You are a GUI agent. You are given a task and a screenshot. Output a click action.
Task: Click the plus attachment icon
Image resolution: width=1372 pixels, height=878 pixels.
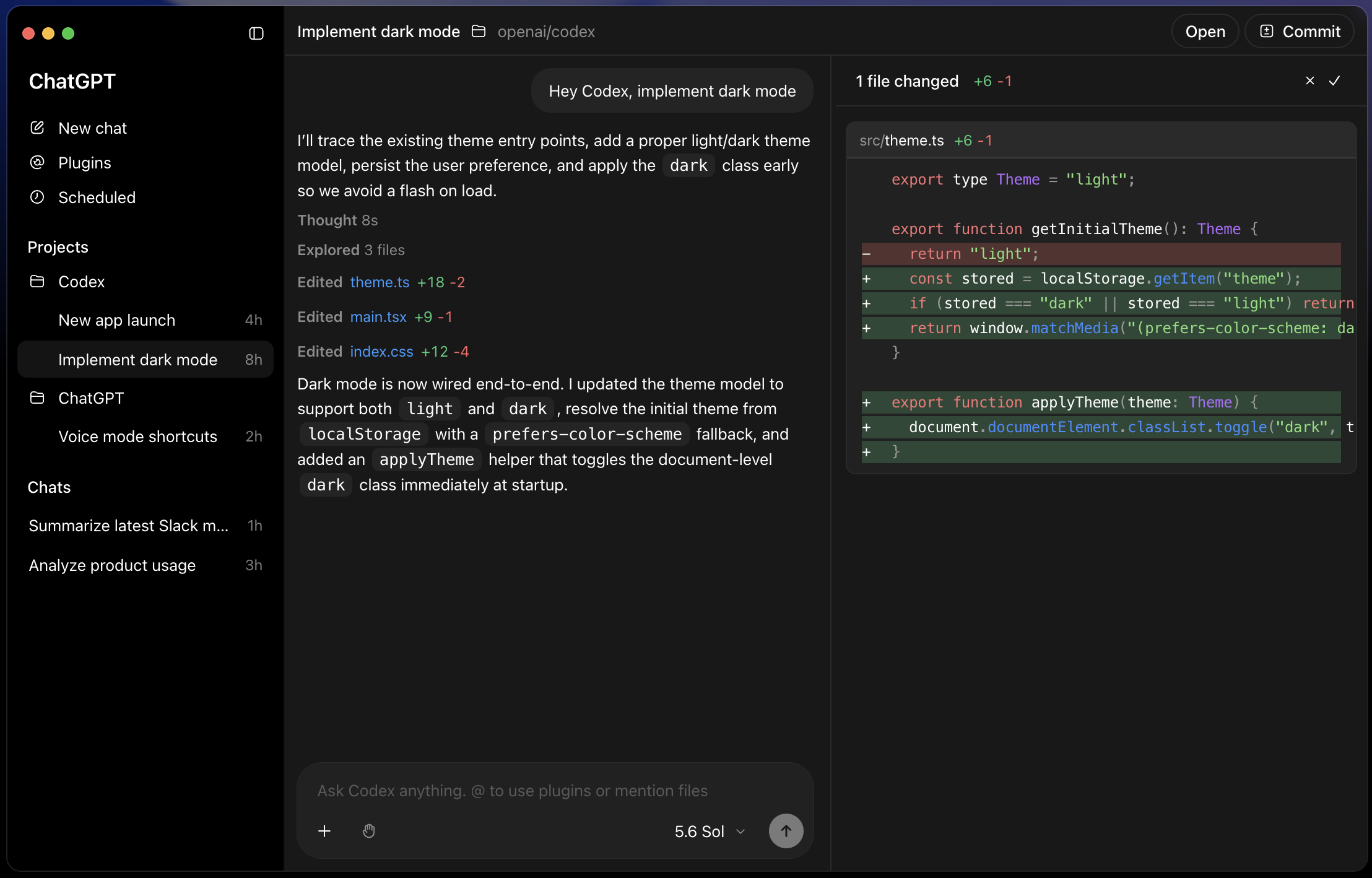[324, 831]
